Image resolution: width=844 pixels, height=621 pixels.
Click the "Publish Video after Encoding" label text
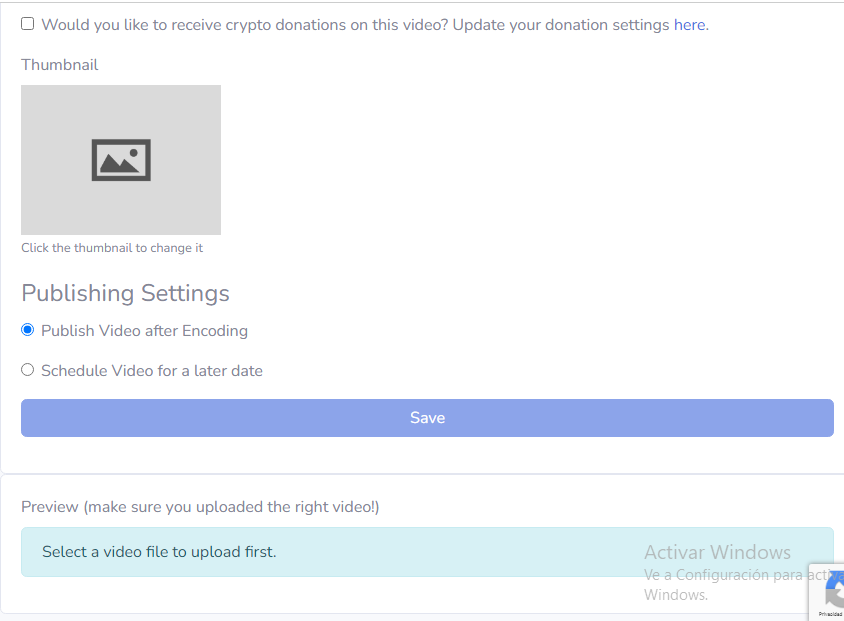(144, 331)
